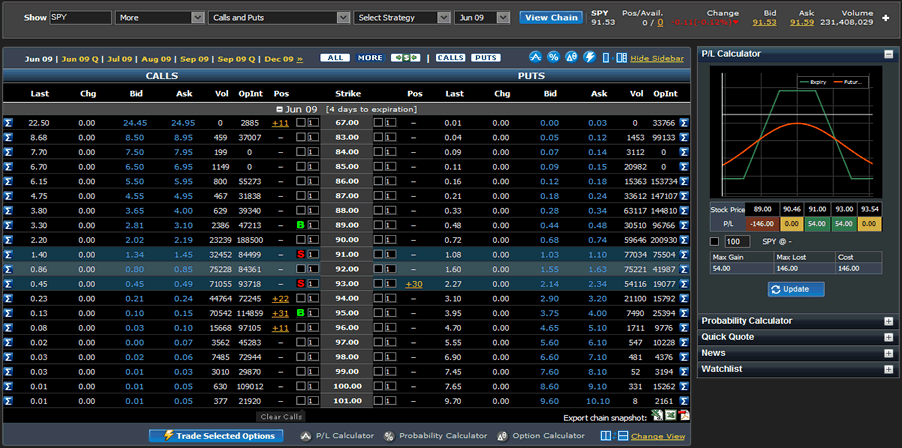Screen dimensions: 902x448
Task: Click the red S marker on 91.00 call
Action: click(x=300, y=254)
